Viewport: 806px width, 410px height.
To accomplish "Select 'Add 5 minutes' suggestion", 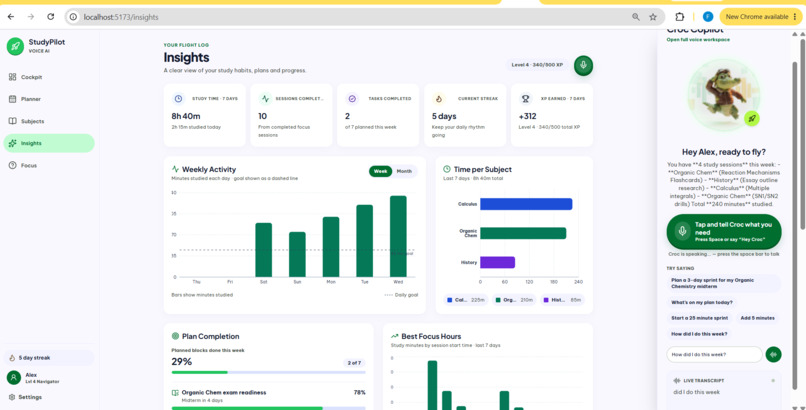I will 757,318.
